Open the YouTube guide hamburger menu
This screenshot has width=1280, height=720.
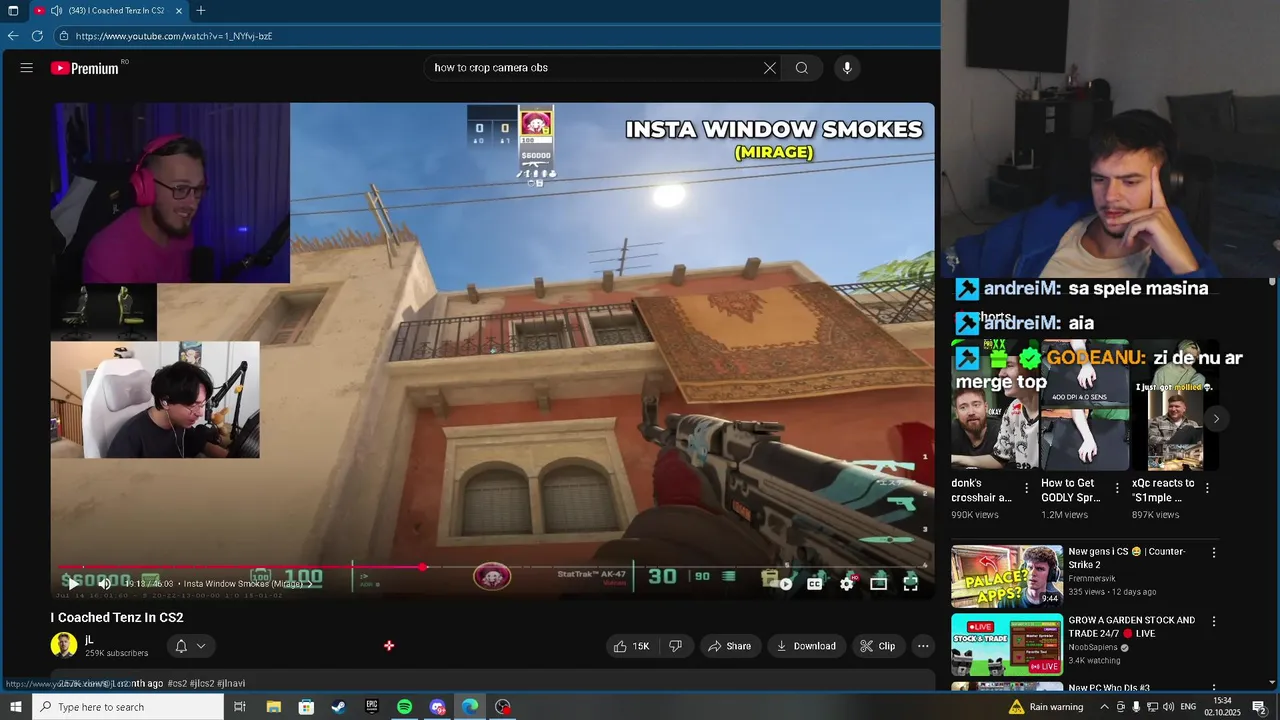27,68
